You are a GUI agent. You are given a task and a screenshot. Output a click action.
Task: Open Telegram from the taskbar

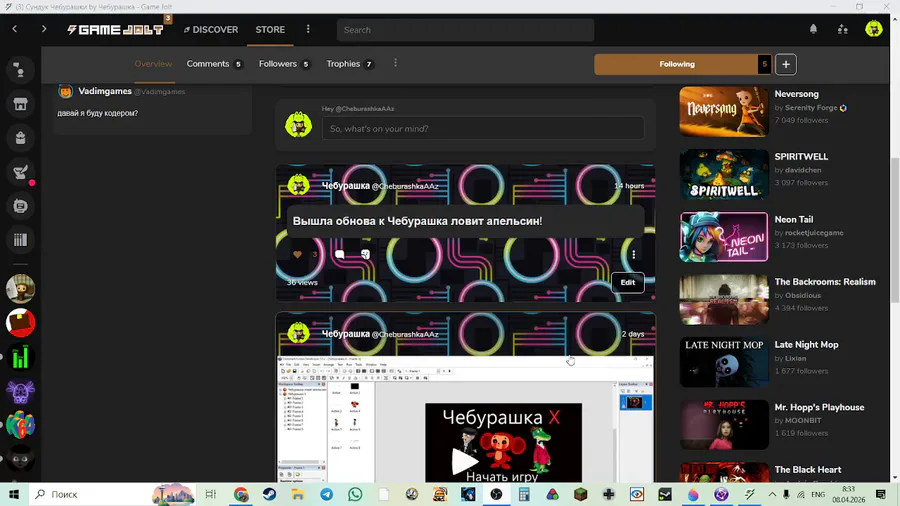(x=326, y=494)
